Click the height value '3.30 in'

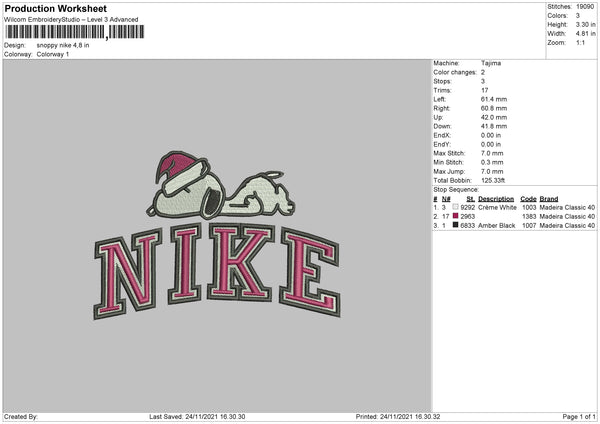[x=585, y=24]
